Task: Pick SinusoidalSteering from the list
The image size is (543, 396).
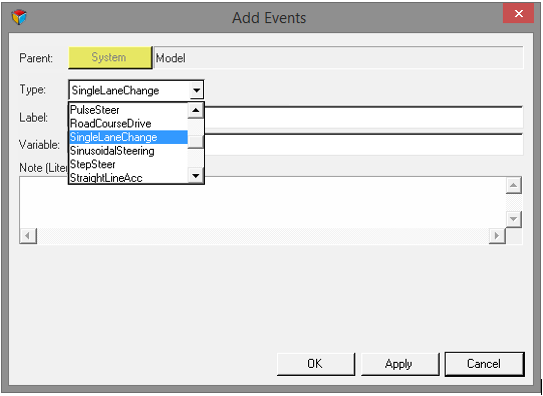Action: (128, 151)
